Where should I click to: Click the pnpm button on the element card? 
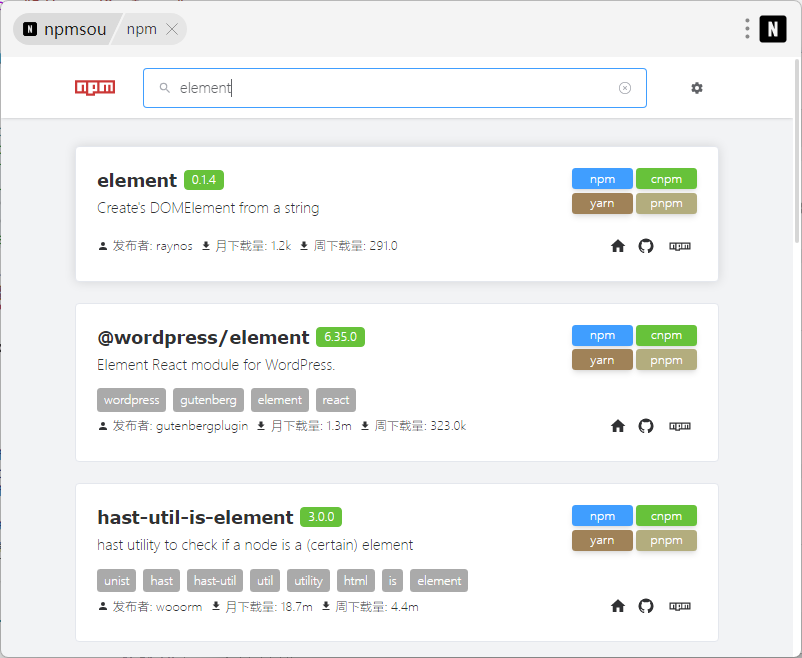(x=666, y=203)
